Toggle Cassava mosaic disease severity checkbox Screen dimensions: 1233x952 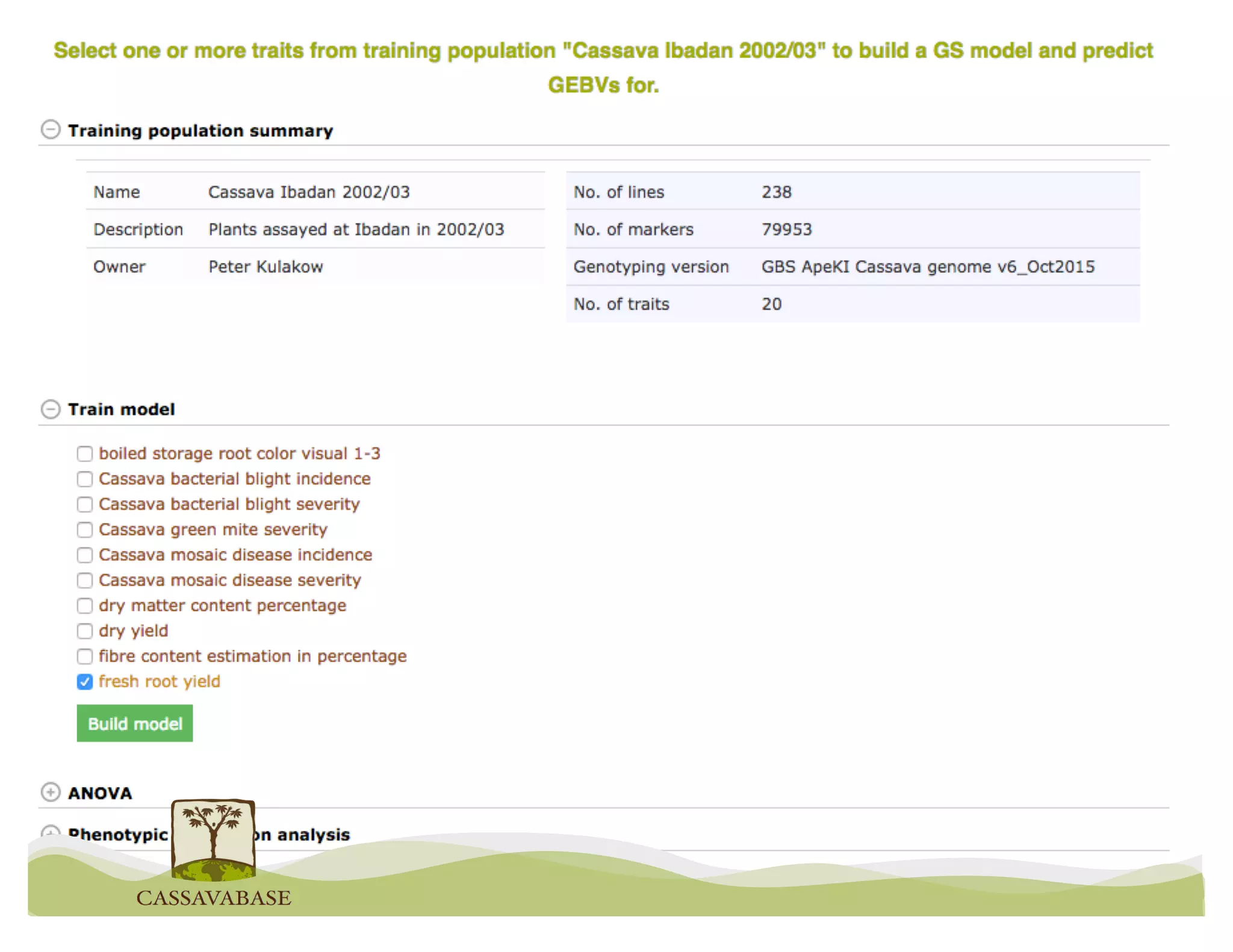[x=85, y=580]
